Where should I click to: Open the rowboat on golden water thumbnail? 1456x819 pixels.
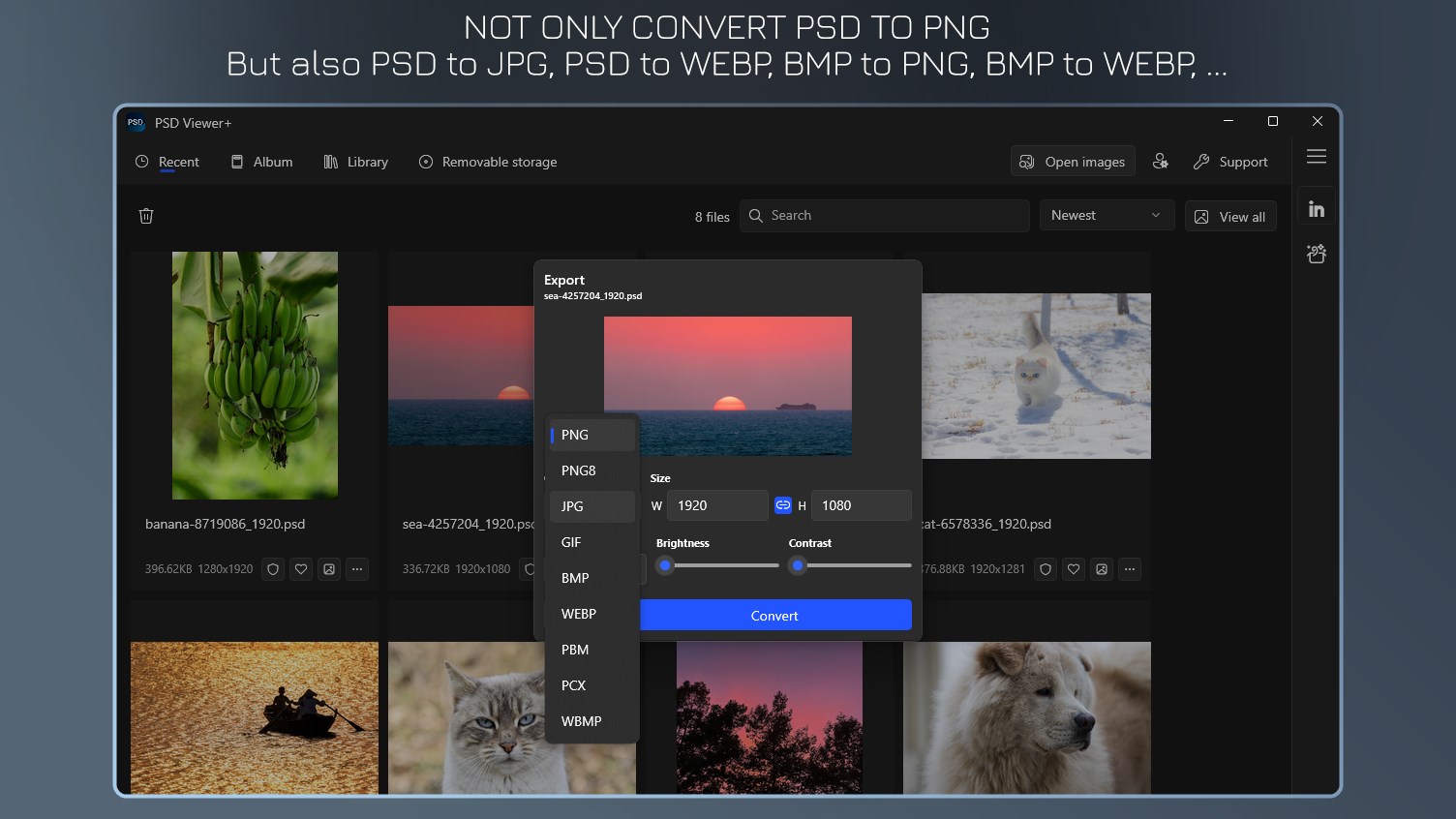point(255,717)
